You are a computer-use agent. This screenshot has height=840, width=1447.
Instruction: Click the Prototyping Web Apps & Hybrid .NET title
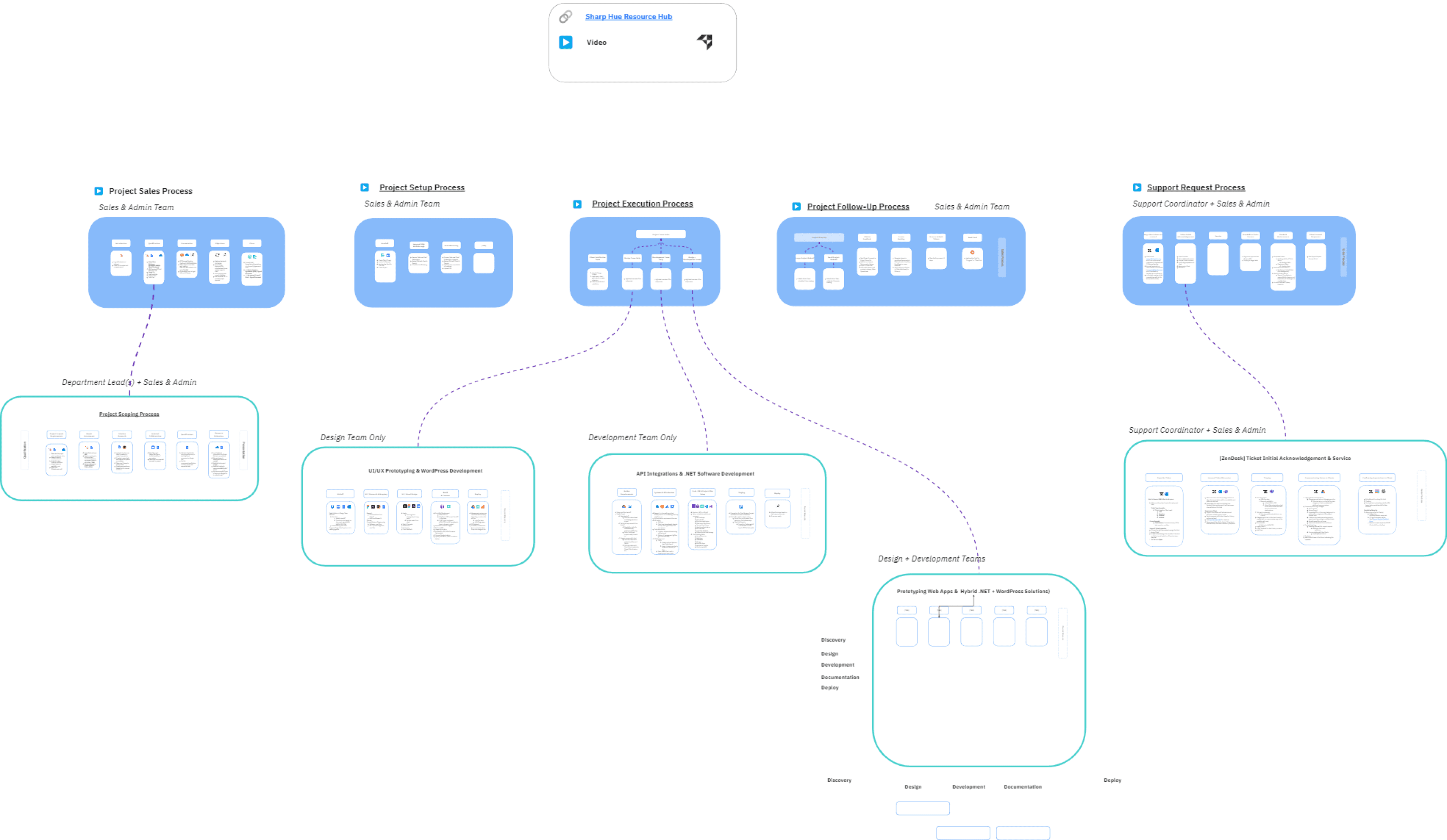tap(973, 591)
